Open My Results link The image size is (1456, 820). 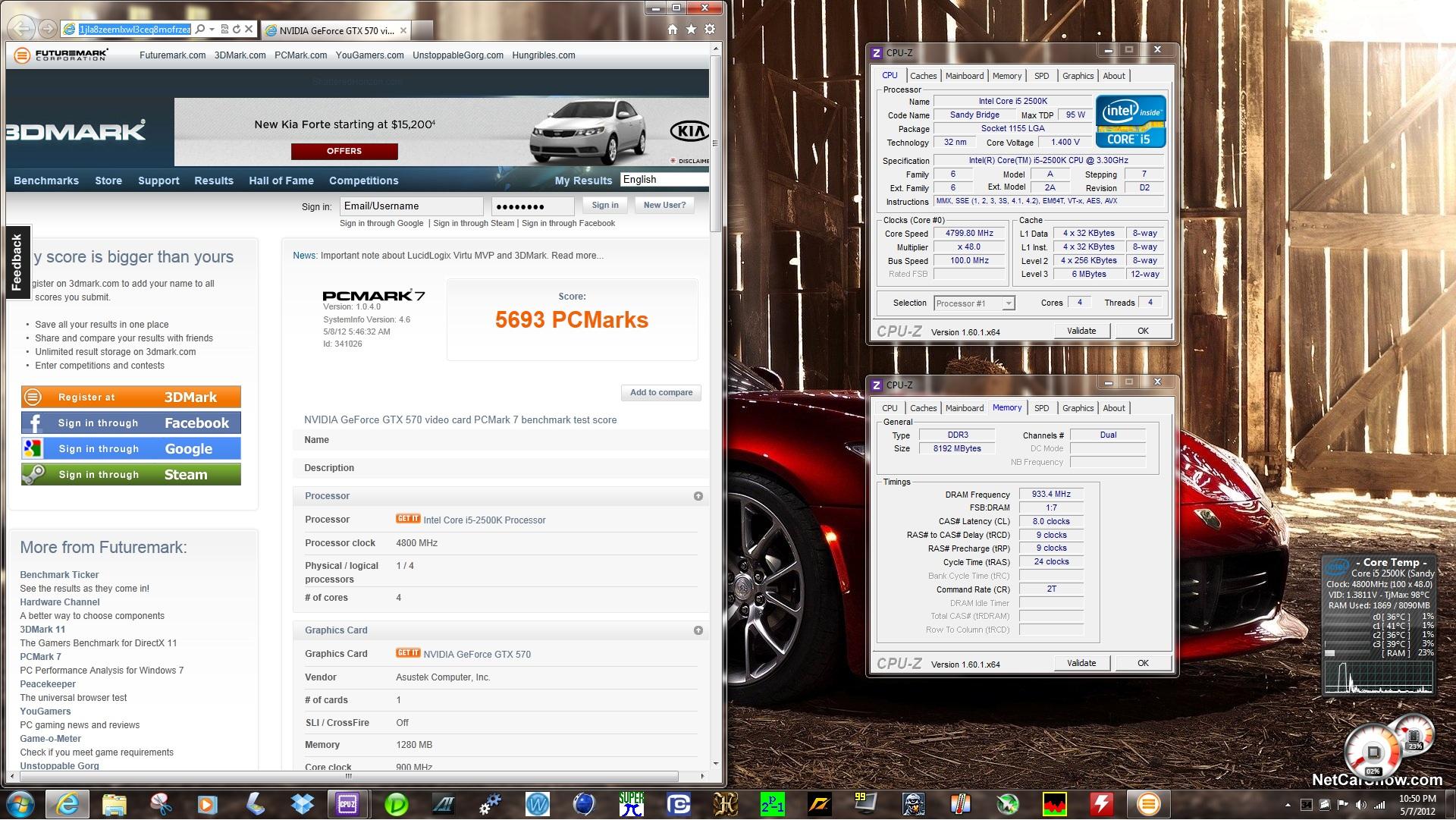(x=583, y=181)
